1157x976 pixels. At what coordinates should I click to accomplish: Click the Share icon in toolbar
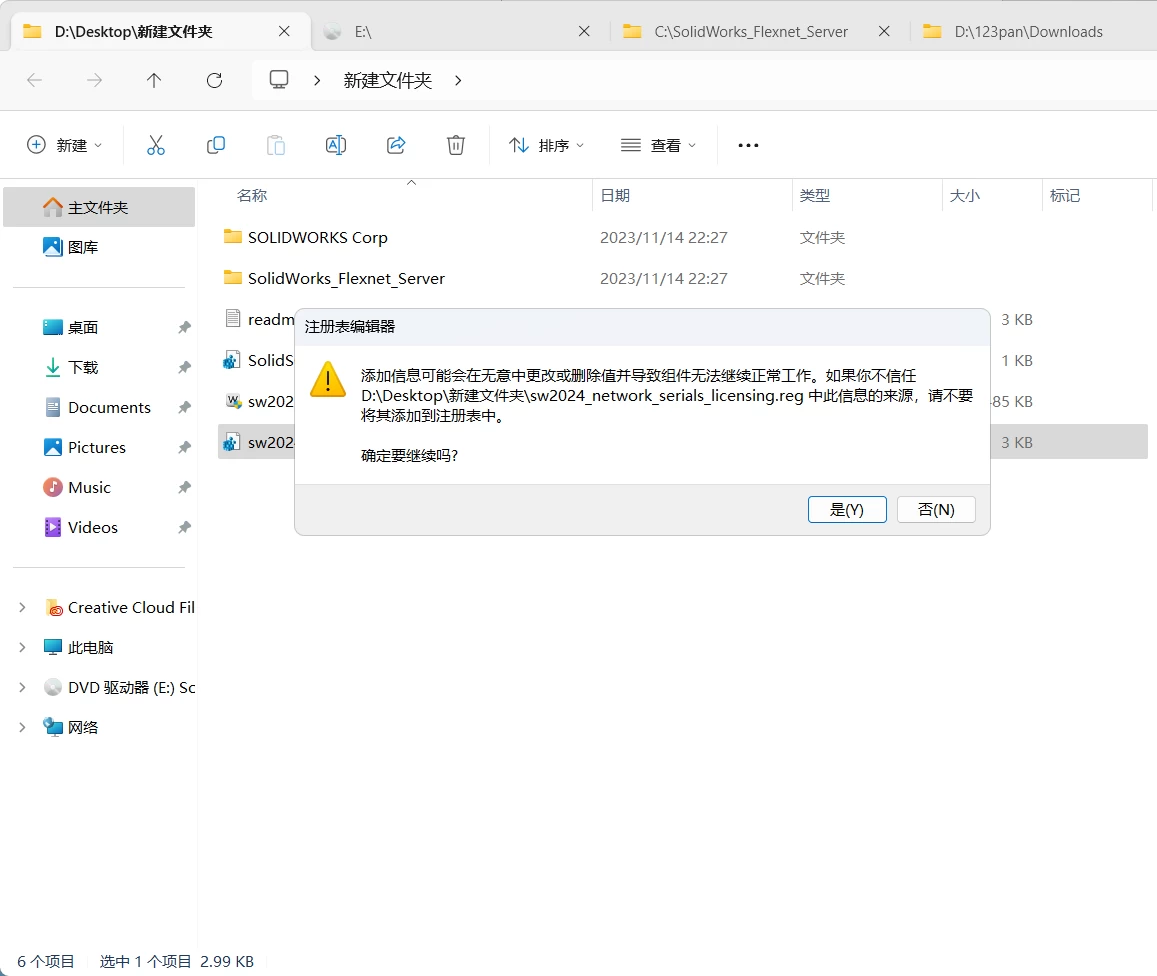(396, 145)
